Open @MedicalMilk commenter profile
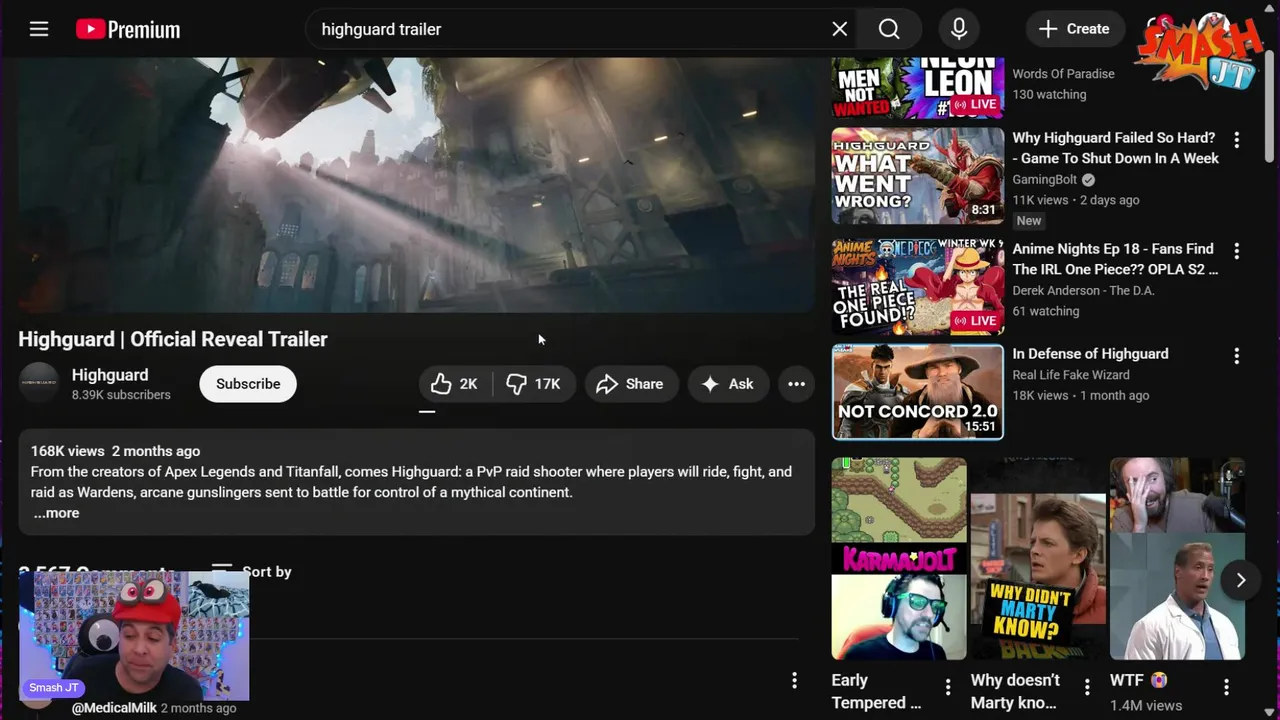Screen dimensions: 1280x720 click(114, 708)
